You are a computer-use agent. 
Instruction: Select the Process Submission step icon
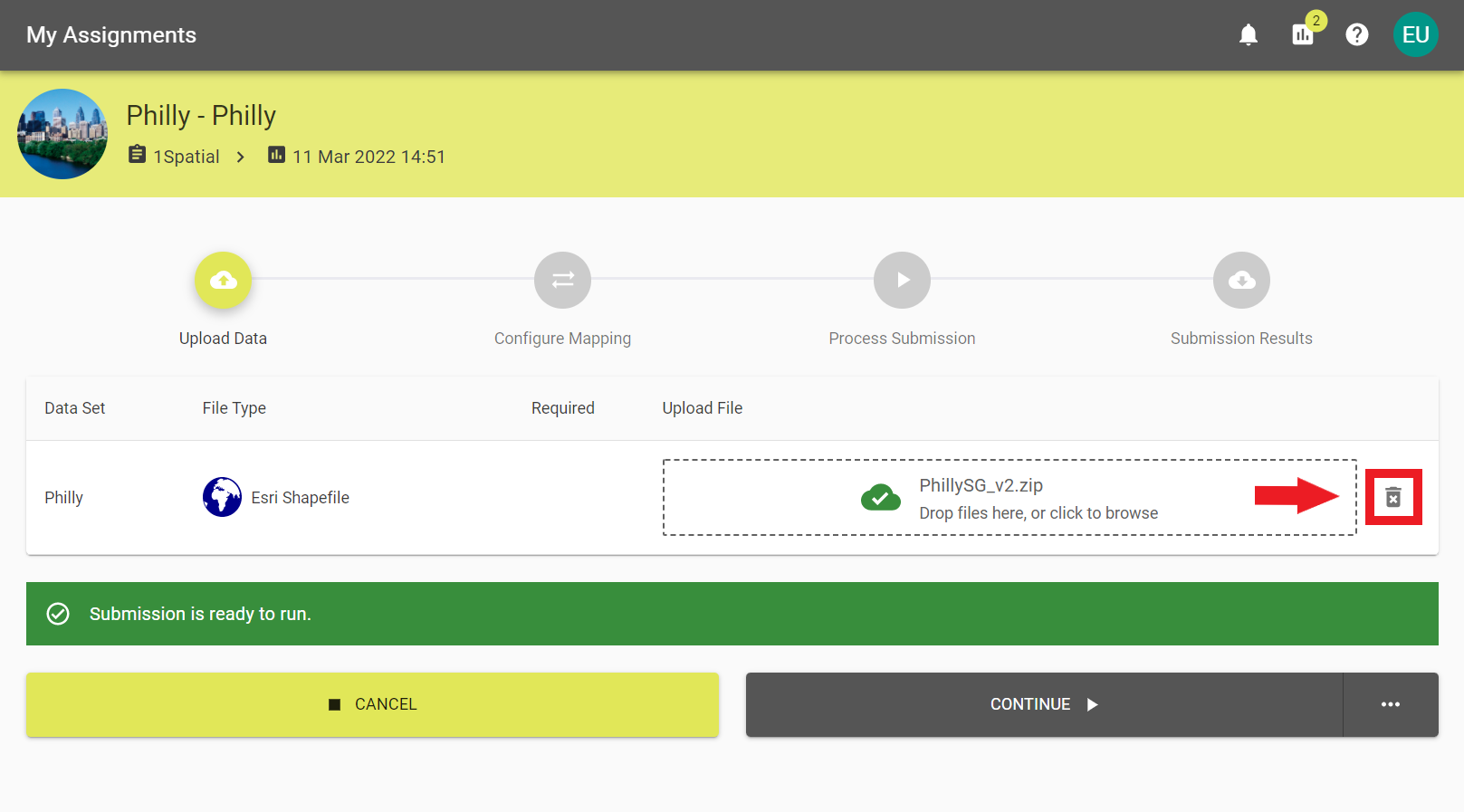click(902, 280)
